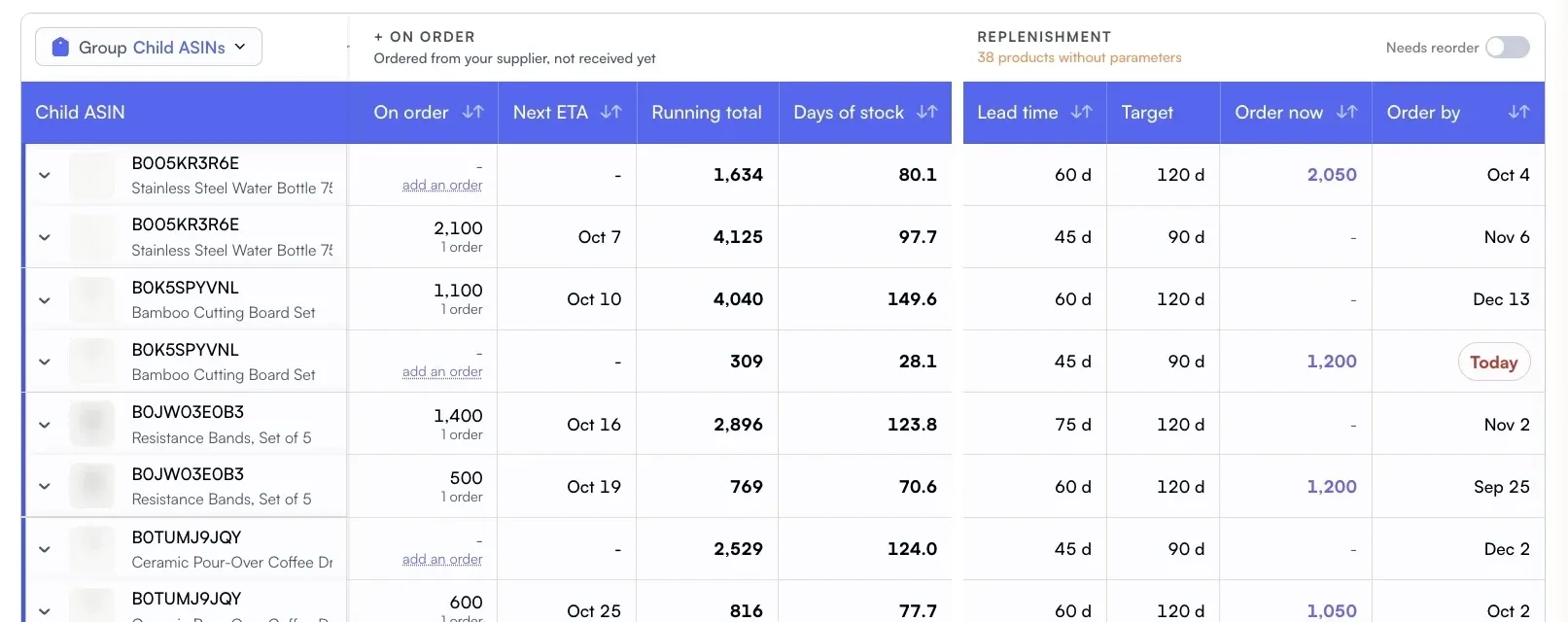Open the product thumbnail in the 769 running total row
This screenshot has width=1568, height=622.
click(x=92, y=487)
